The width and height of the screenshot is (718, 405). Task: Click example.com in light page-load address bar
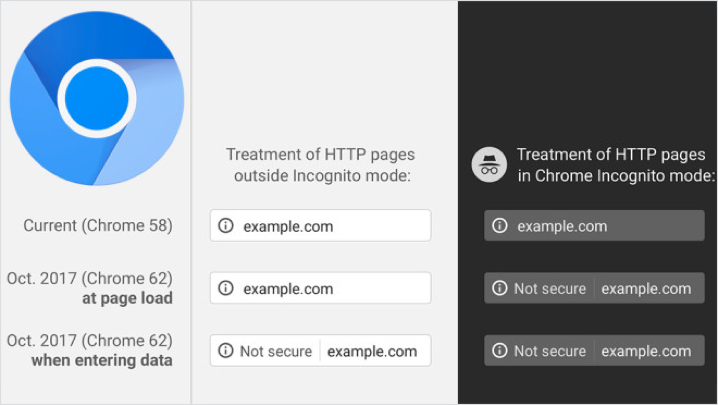pos(288,289)
